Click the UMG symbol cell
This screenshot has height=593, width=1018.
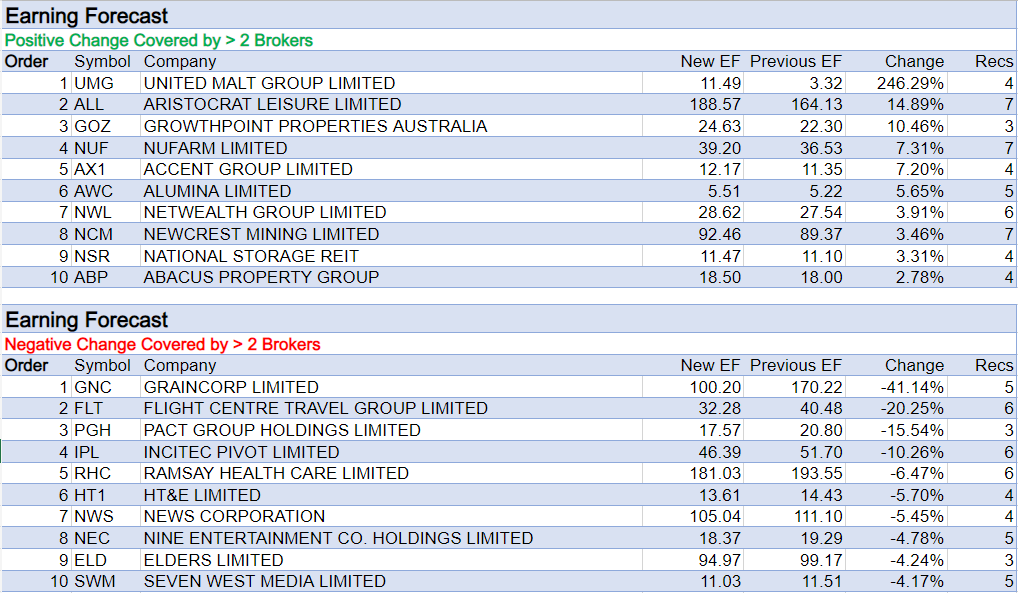94,83
